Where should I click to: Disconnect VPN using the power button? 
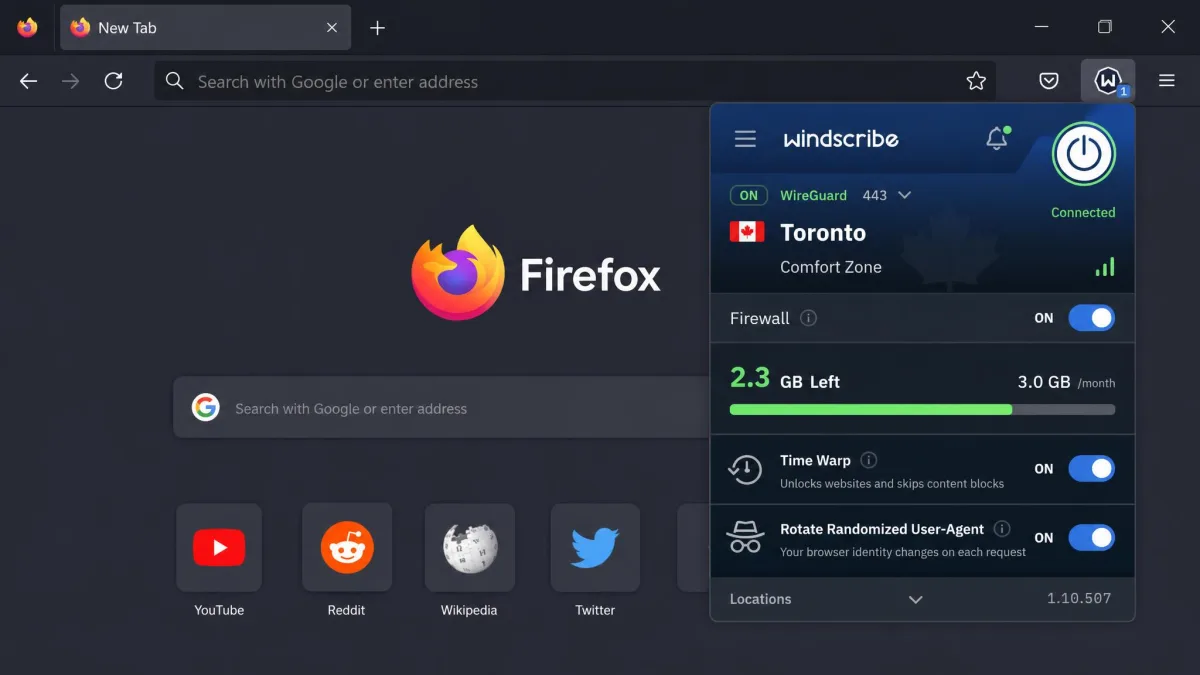tap(1083, 154)
